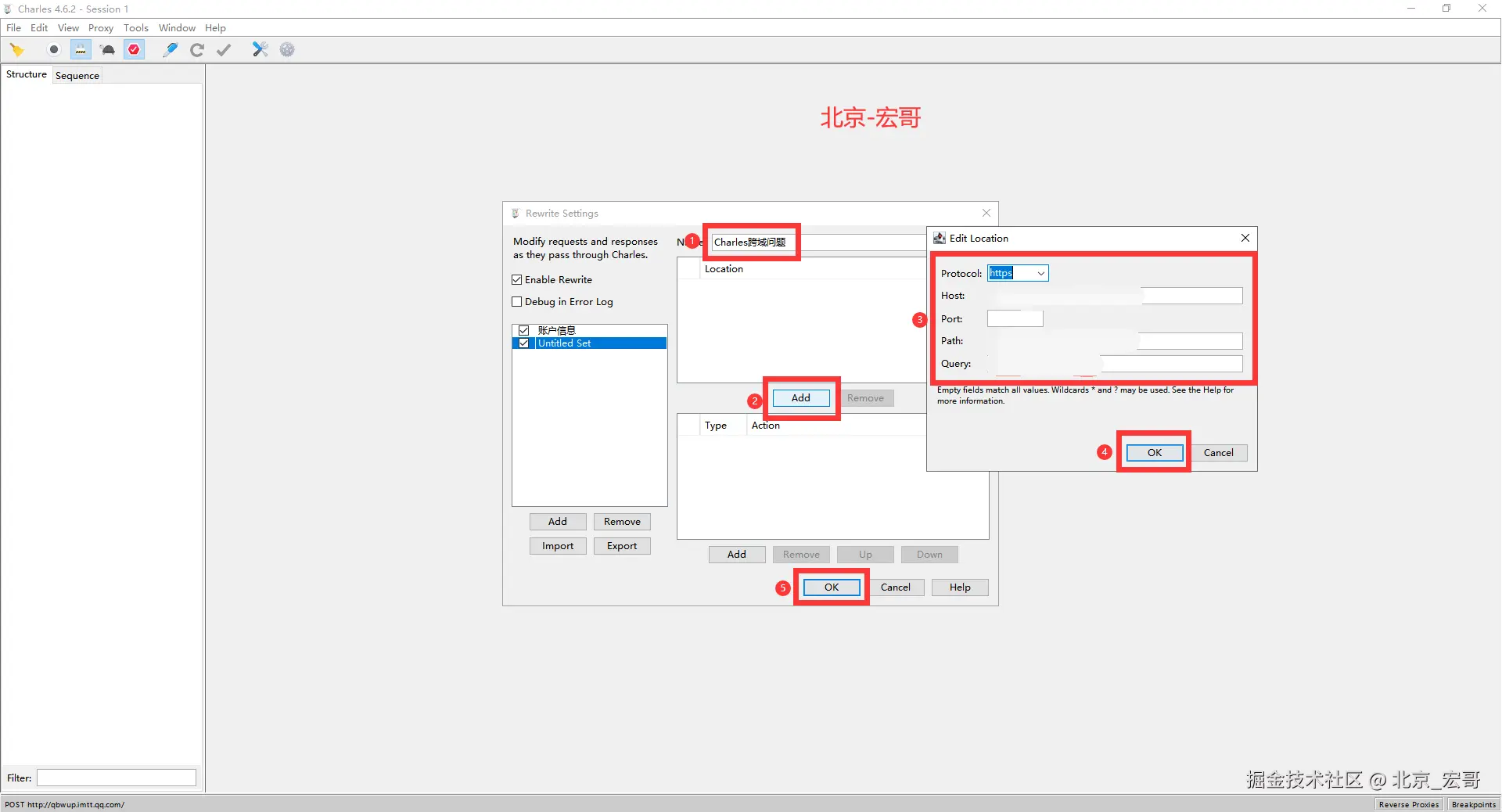Select the Untitled Set row
Screen dimensions: 1502x812
point(589,343)
